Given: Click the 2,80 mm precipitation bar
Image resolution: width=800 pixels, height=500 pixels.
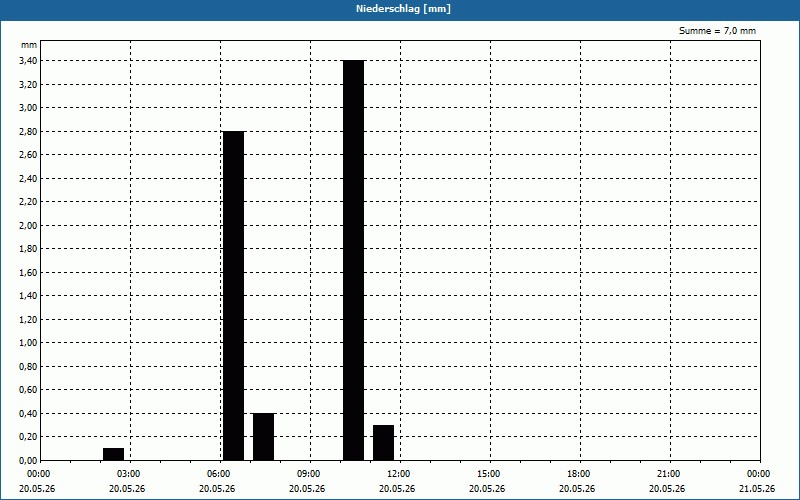Looking at the screenshot, I should coord(234,296).
